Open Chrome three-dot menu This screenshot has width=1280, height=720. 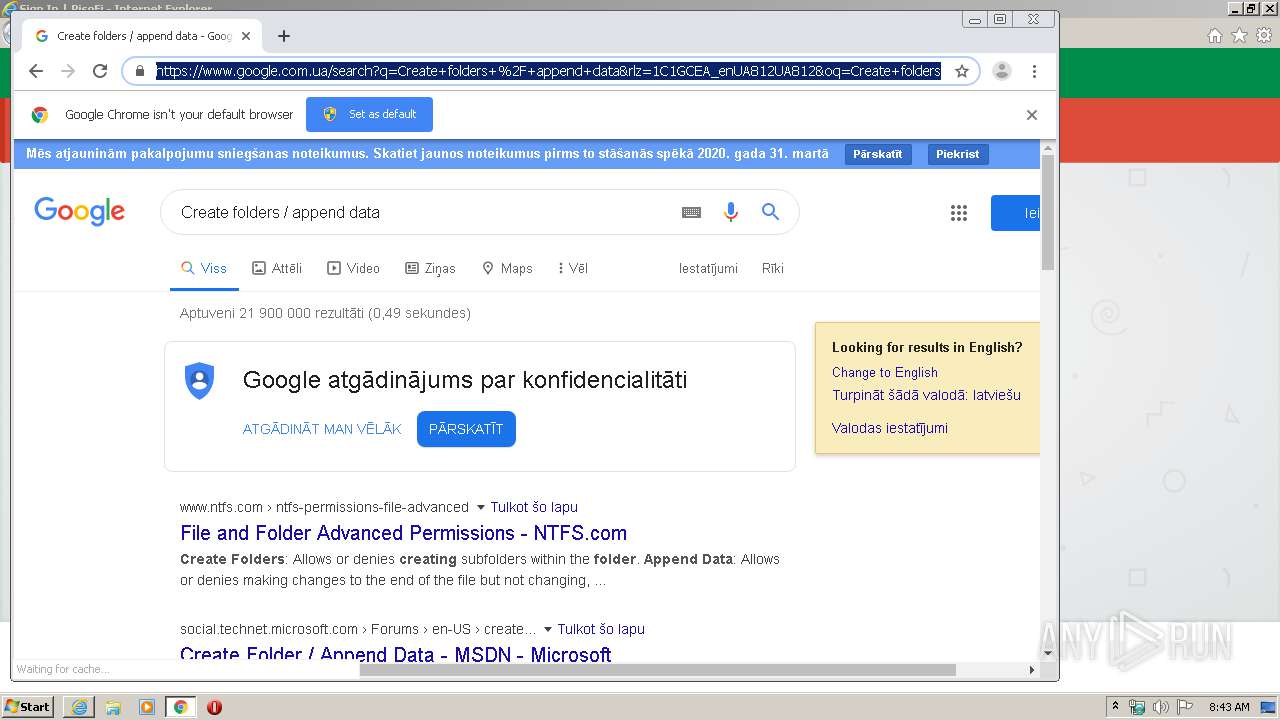click(x=1034, y=71)
